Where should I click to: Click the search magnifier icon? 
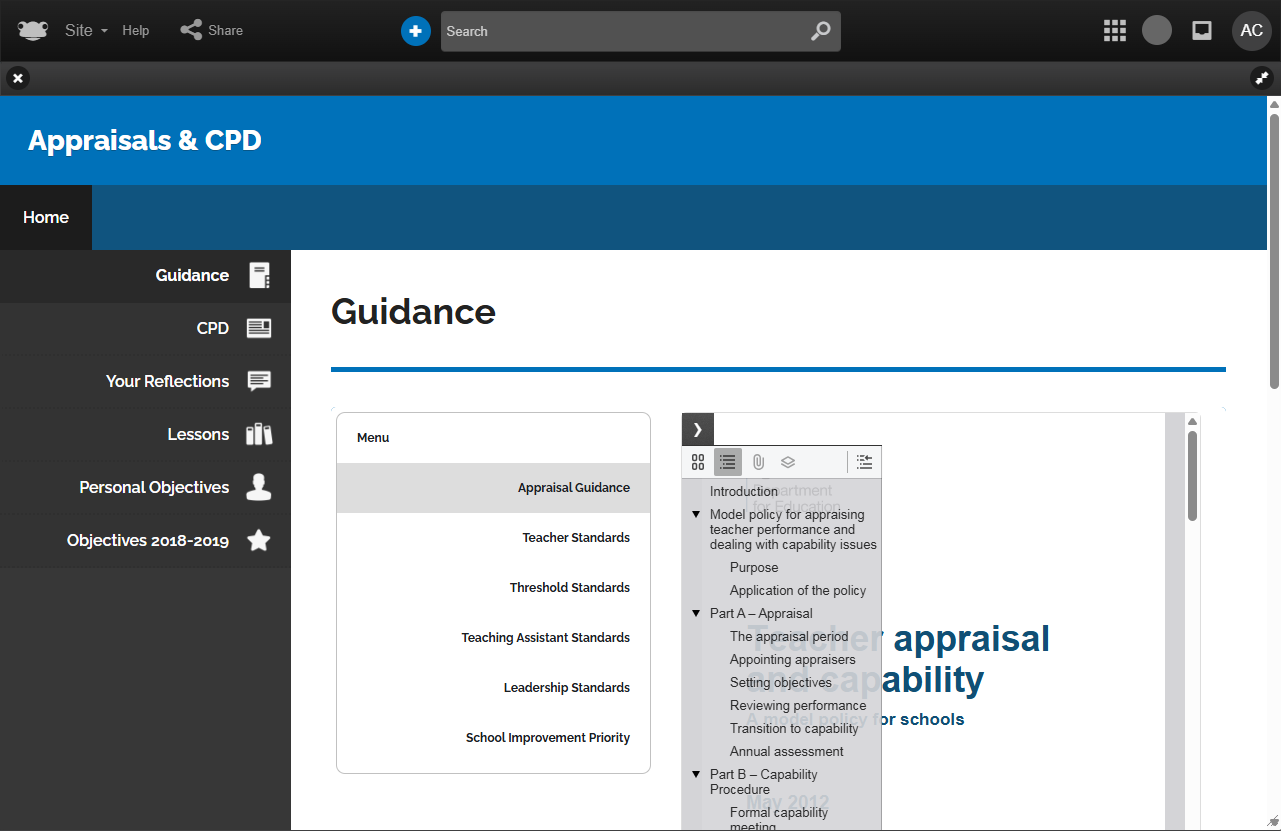820,31
